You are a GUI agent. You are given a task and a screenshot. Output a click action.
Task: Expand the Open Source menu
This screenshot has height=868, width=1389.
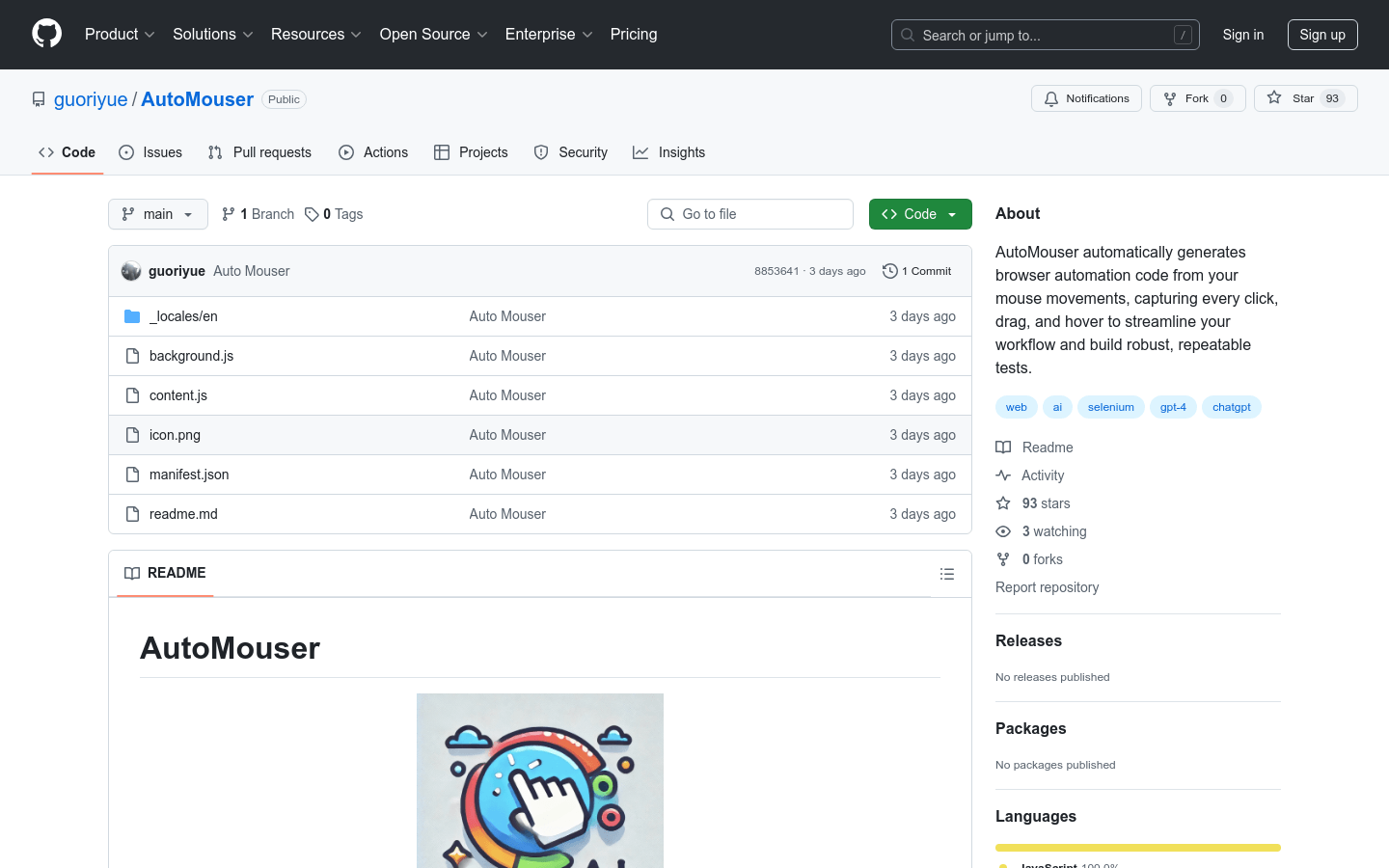pyautogui.click(x=434, y=34)
